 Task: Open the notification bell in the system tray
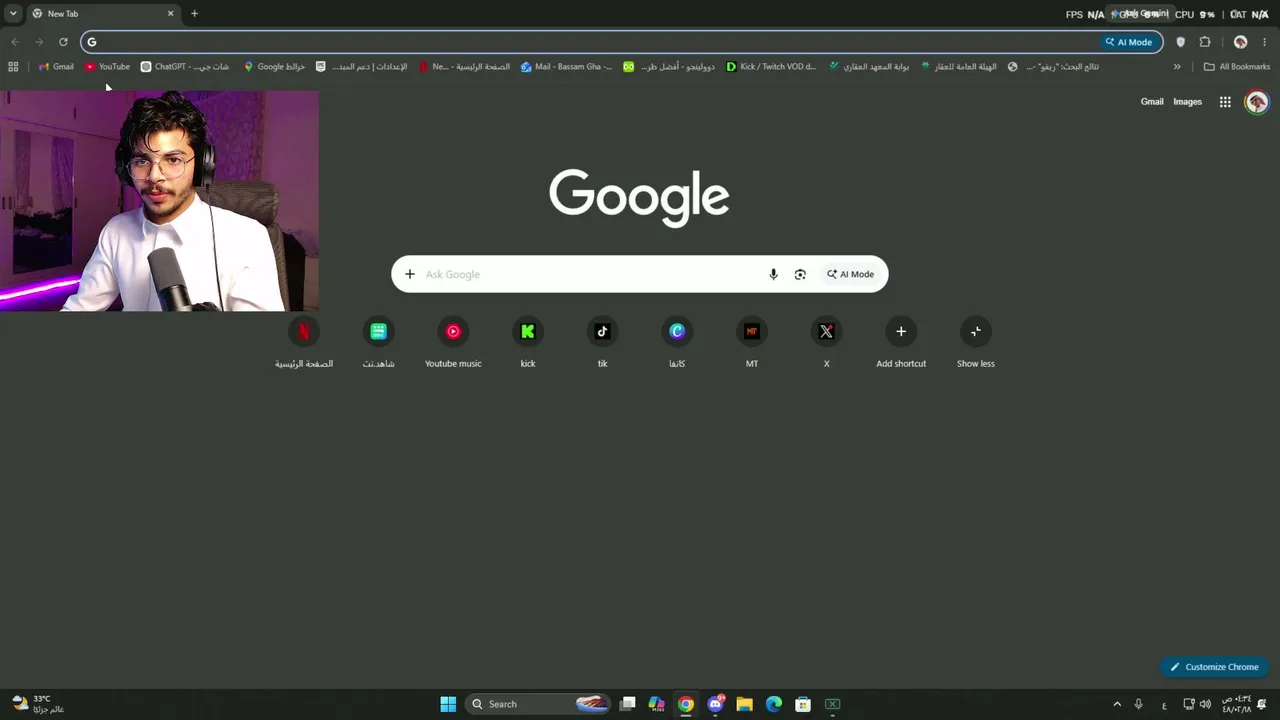(1262, 704)
